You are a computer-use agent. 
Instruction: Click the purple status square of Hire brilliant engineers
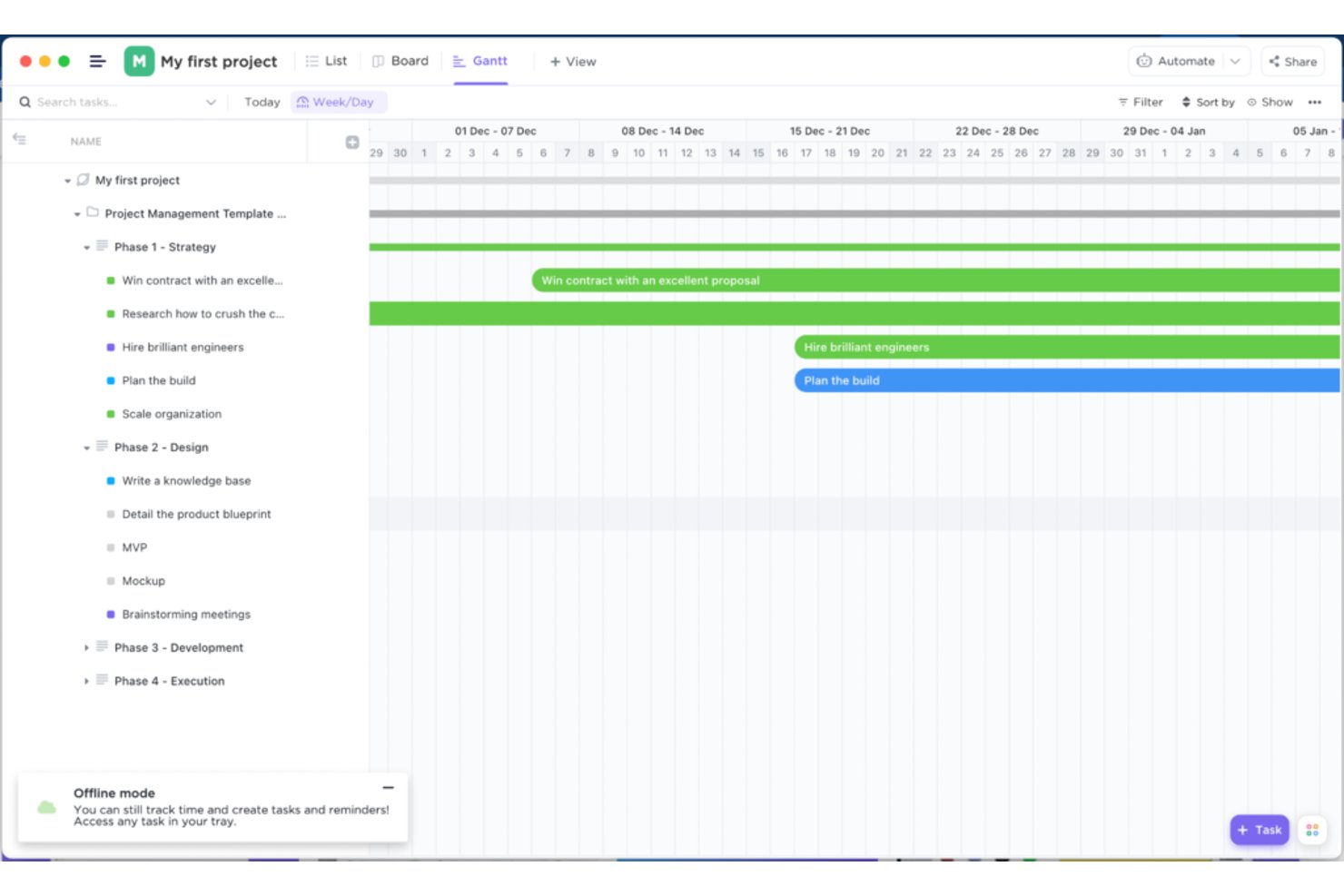click(111, 347)
